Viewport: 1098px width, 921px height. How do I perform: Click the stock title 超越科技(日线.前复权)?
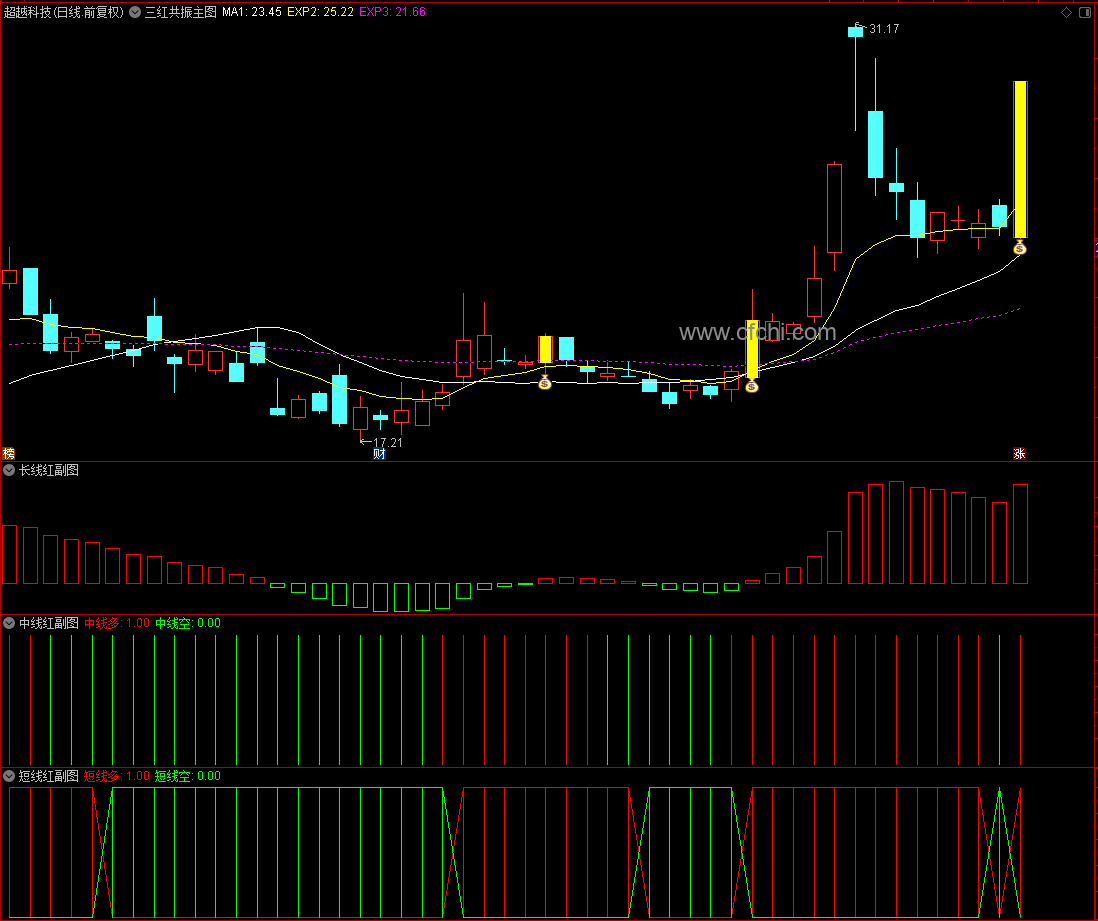[x=64, y=12]
